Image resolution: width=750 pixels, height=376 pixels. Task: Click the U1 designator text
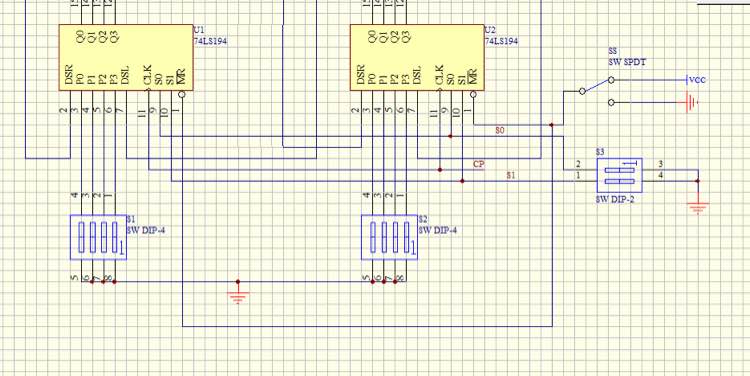coord(198,29)
